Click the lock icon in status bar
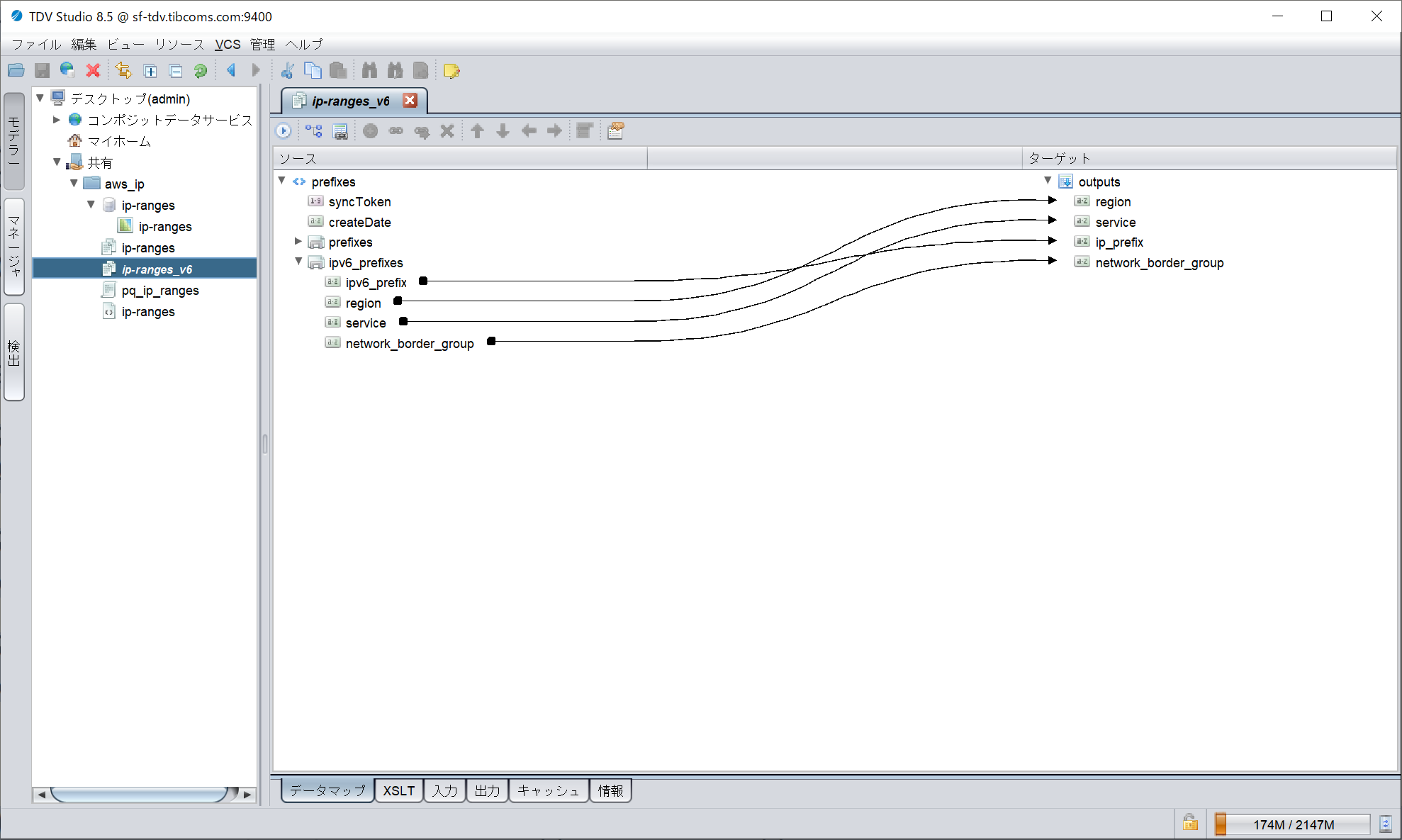1402x840 pixels. click(x=1190, y=823)
